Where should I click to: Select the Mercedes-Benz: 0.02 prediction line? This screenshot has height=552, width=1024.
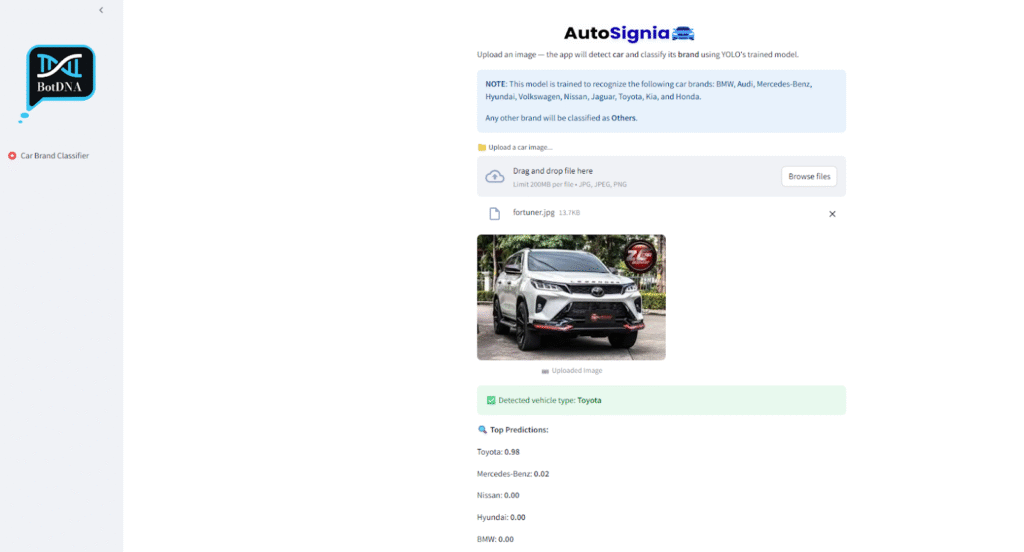[x=513, y=474]
